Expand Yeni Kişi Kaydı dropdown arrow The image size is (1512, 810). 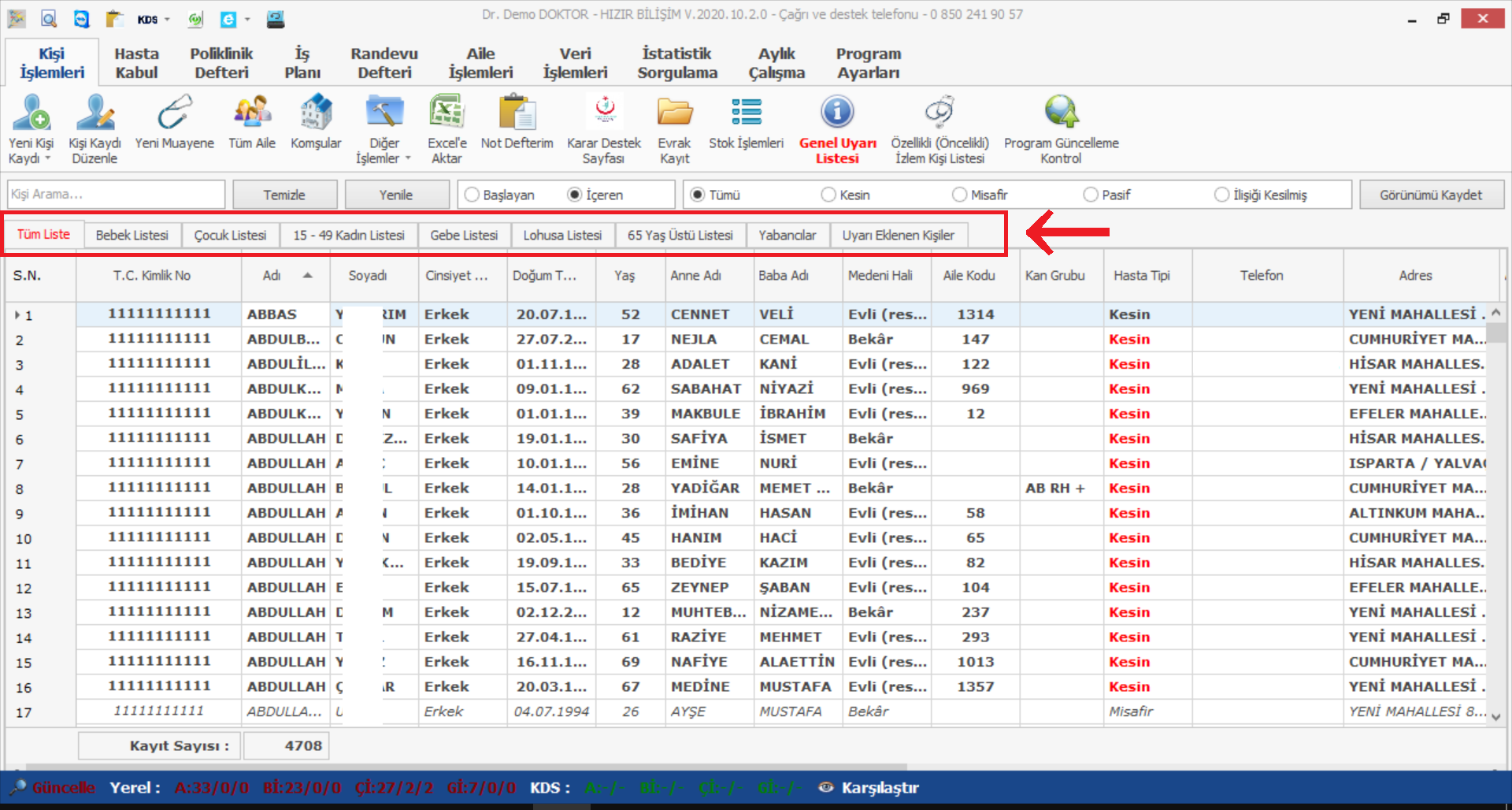[x=48, y=159]
